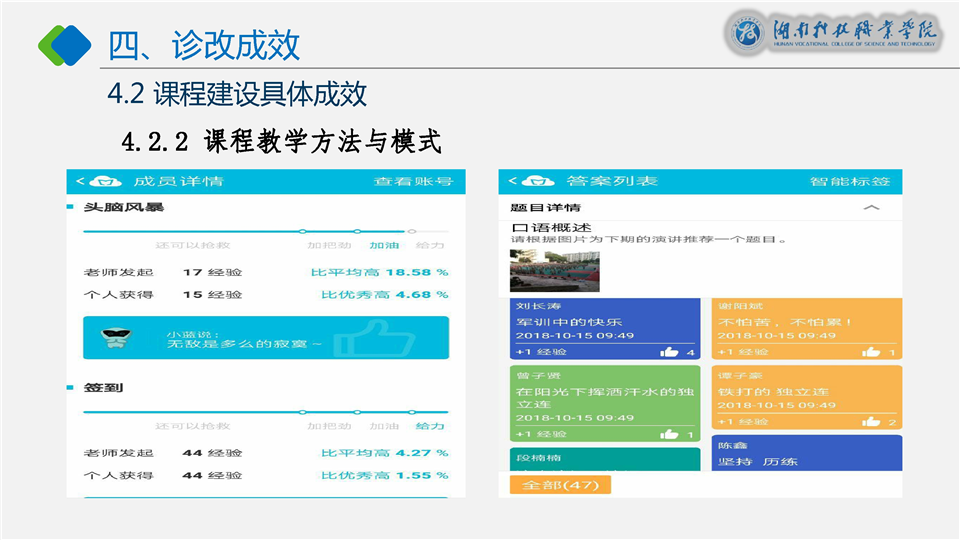Tap back arrow in 答案列表 header
This screenshot has width=960, height=540.
(x=512, y=181)
